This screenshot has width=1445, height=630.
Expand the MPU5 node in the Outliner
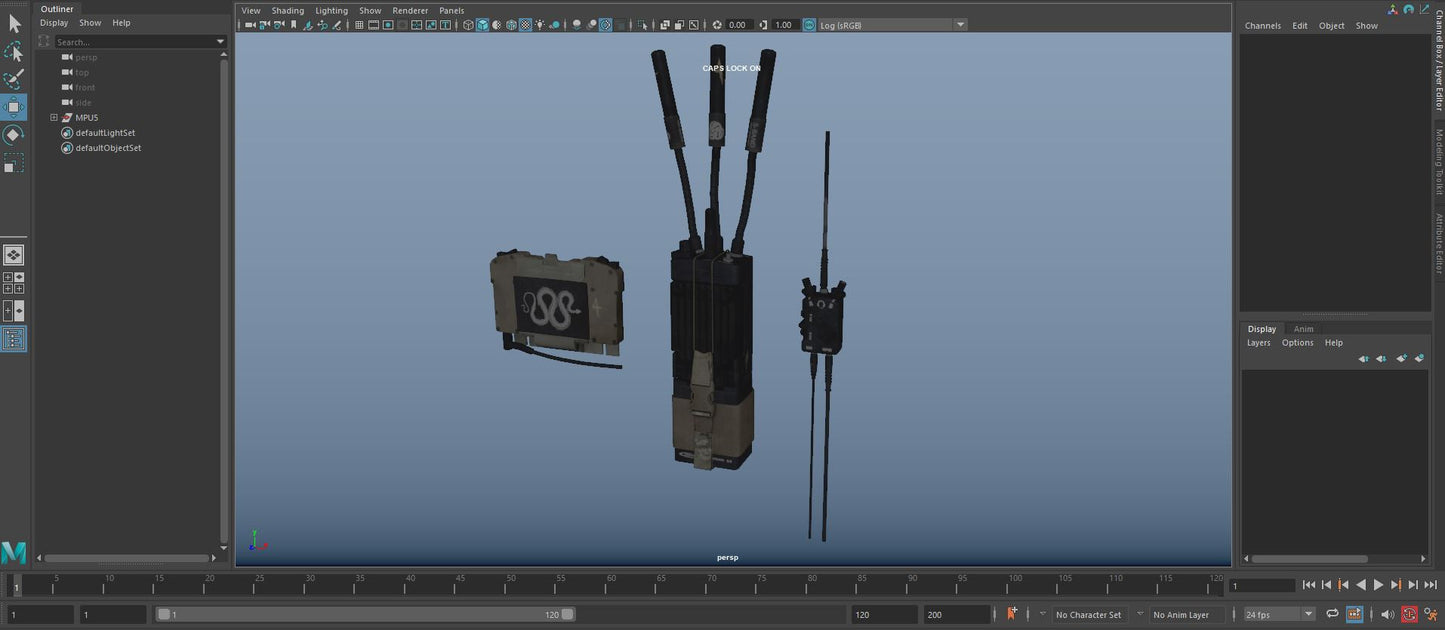(x=53, y=117)
